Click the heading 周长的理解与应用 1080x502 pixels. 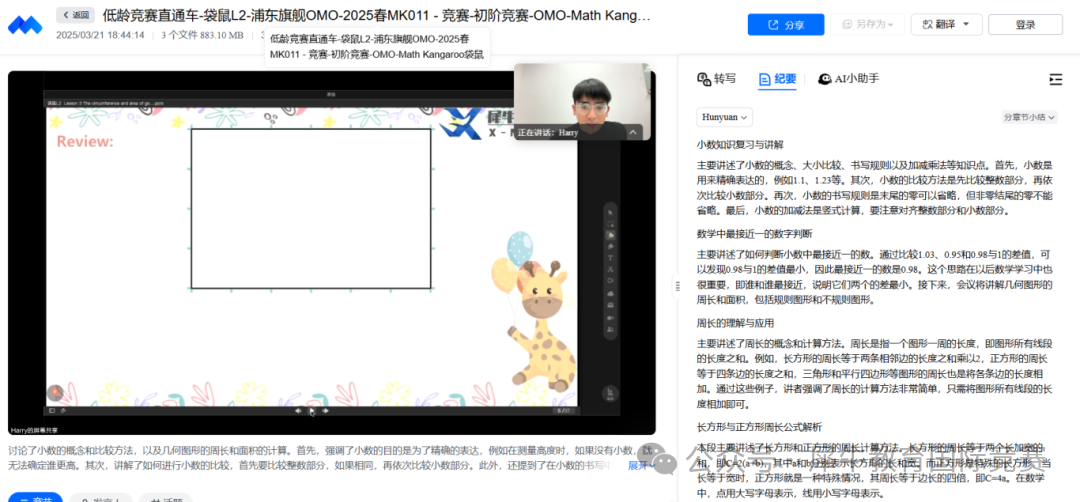[735, 322]
